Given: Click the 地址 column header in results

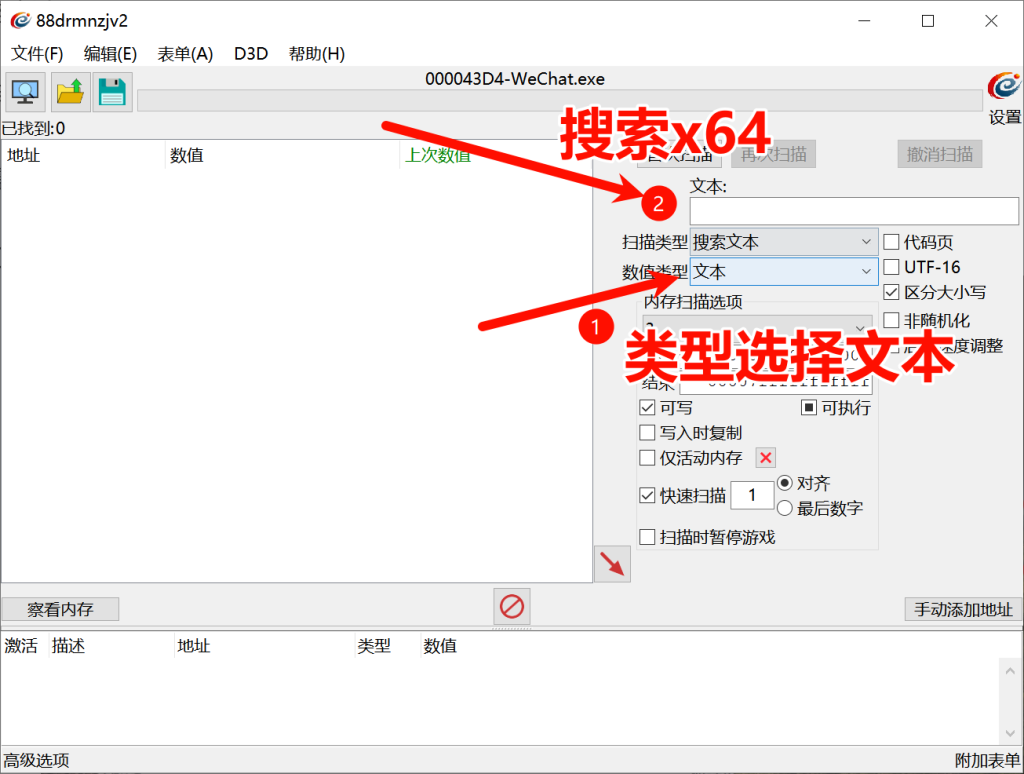Looking at the screenshot, I should tap(82, 155).
